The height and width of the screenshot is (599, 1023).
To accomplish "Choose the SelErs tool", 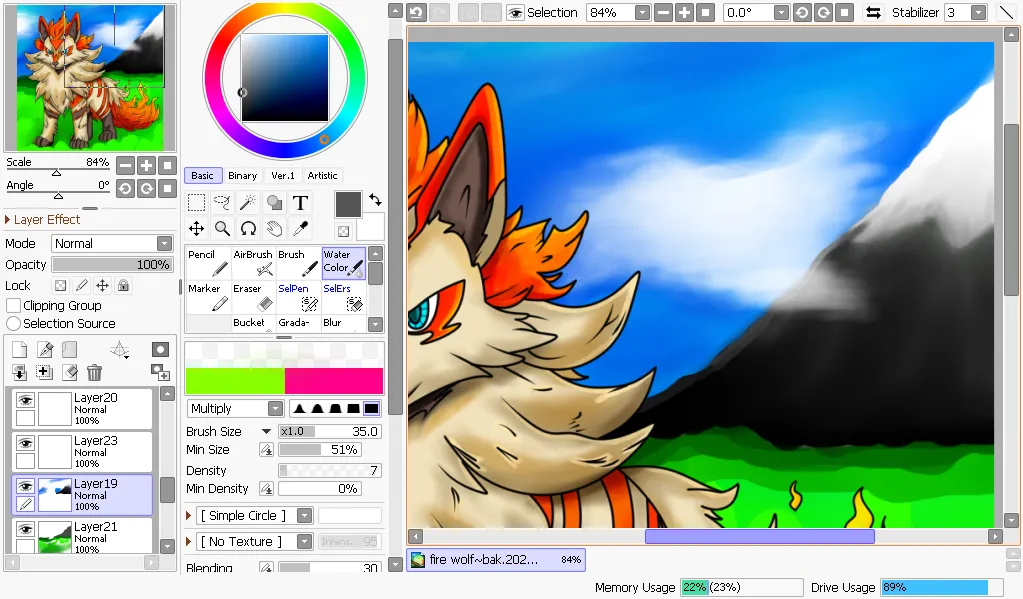I will [343, 297].
